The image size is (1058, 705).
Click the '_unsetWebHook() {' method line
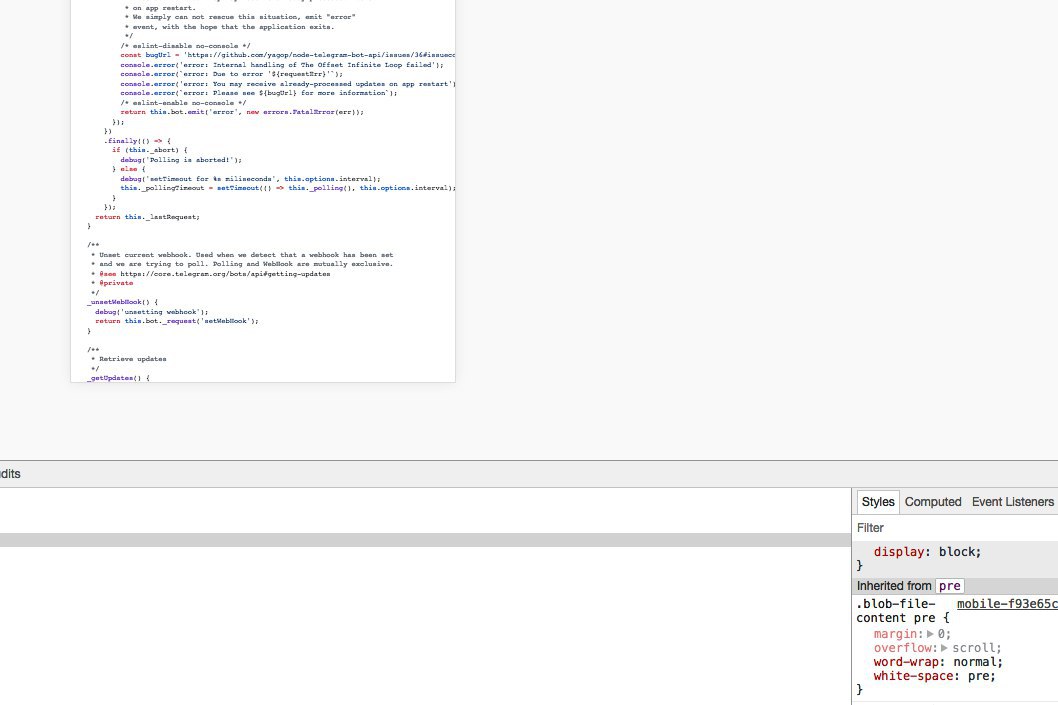122,302
